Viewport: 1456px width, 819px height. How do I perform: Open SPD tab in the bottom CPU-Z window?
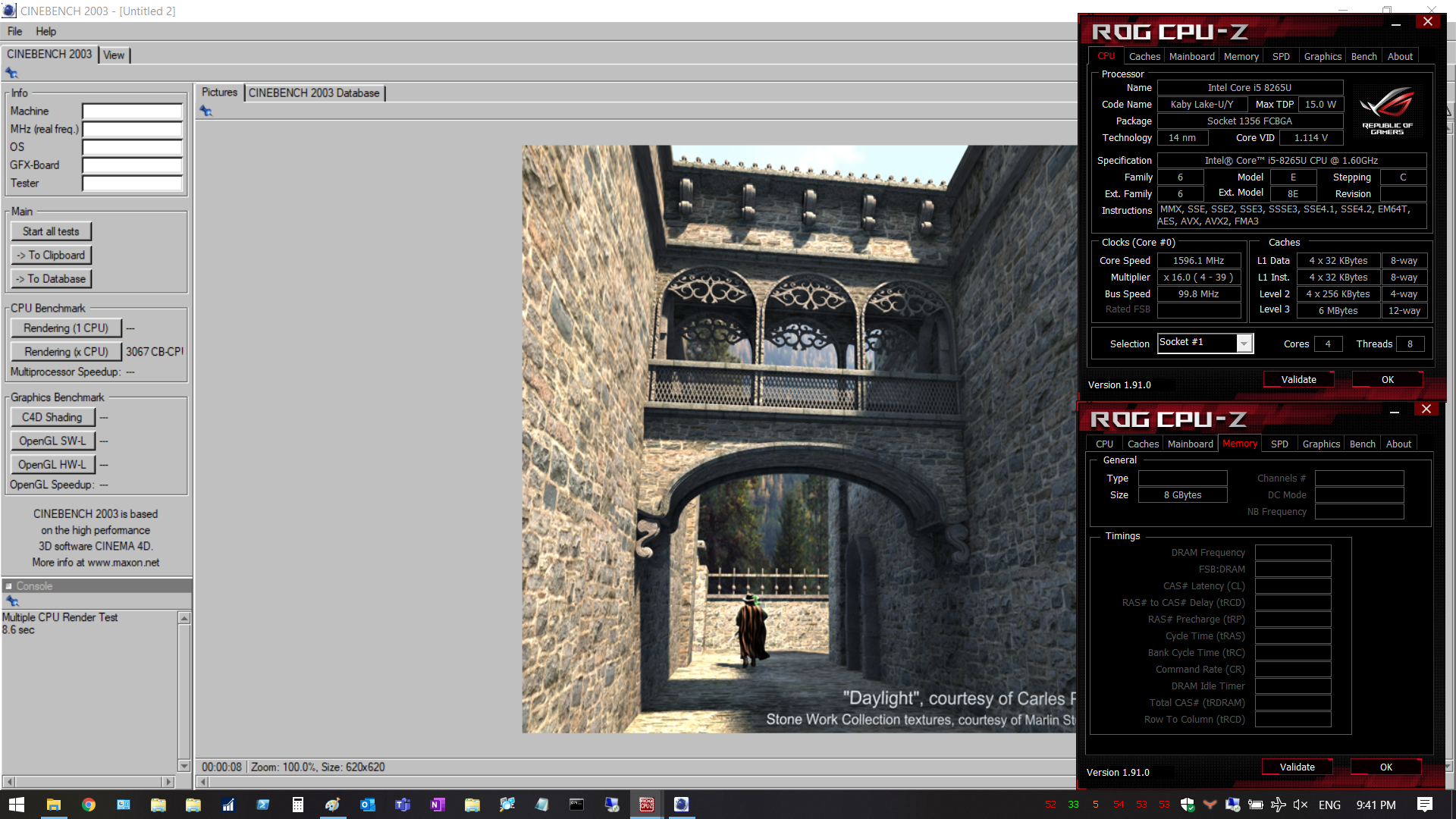[1279, 444]
